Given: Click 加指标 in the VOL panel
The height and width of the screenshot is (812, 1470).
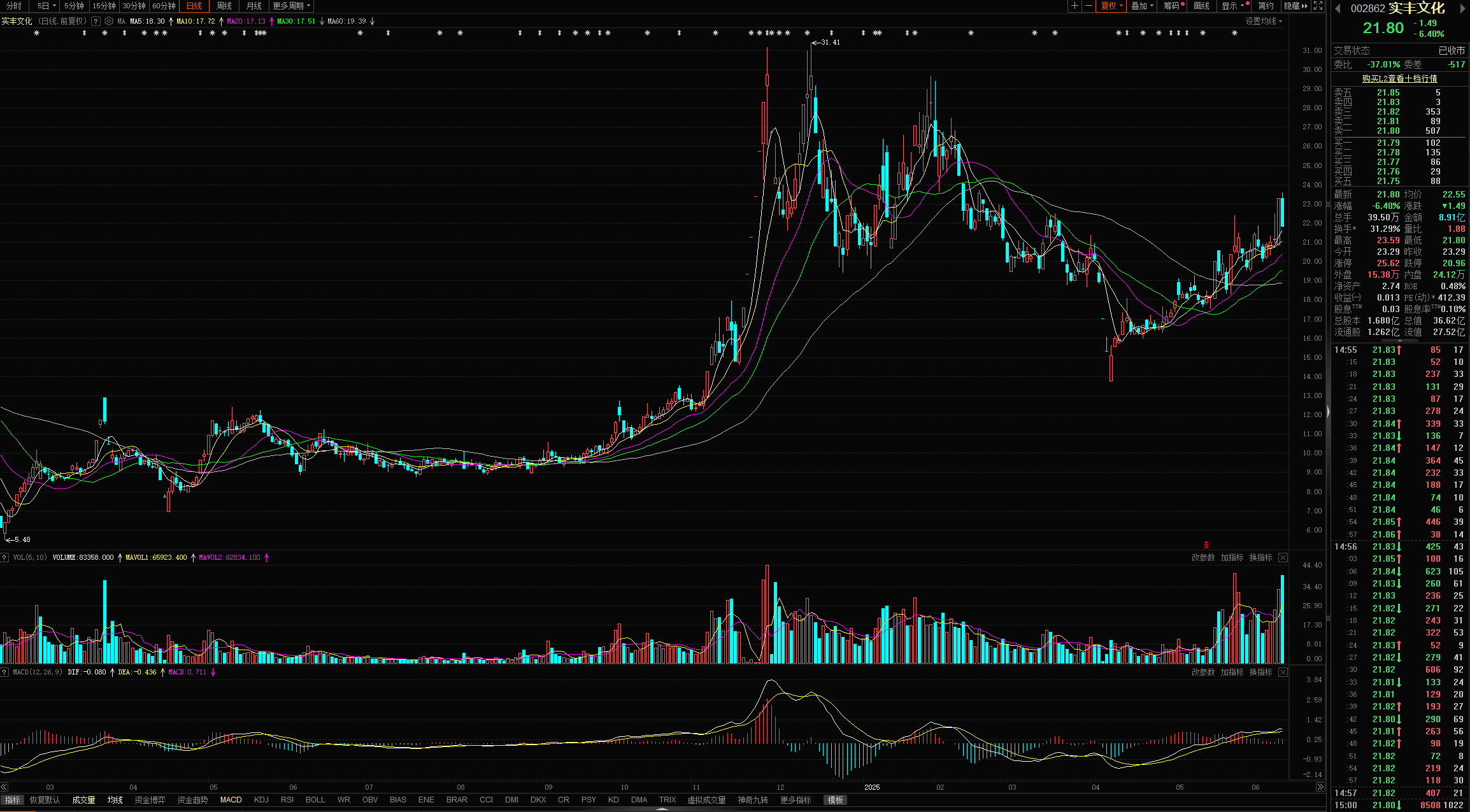Looking at the screenshot, I should (x=1232, y=557).
